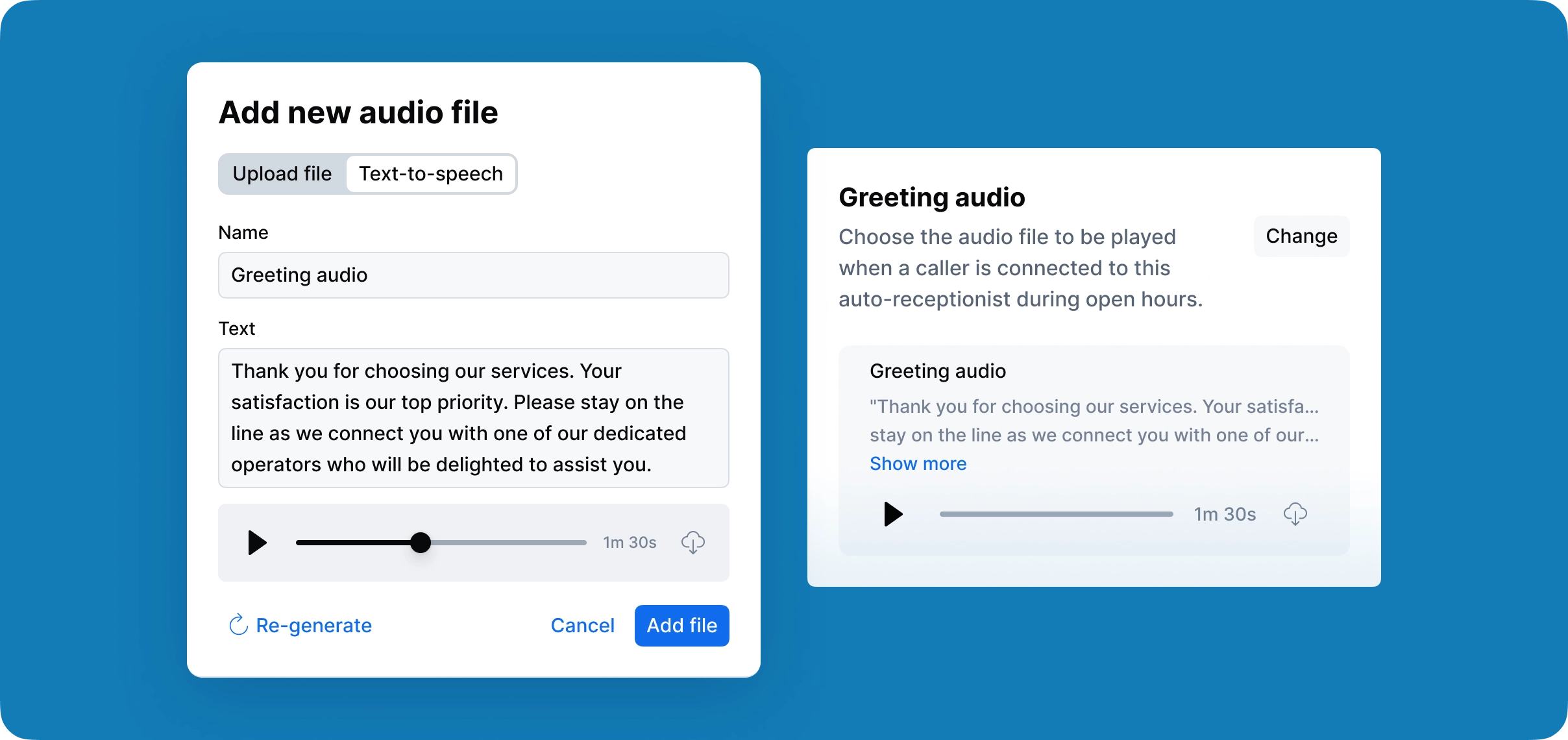Click the 1m 30s duration label

[628, 543]
